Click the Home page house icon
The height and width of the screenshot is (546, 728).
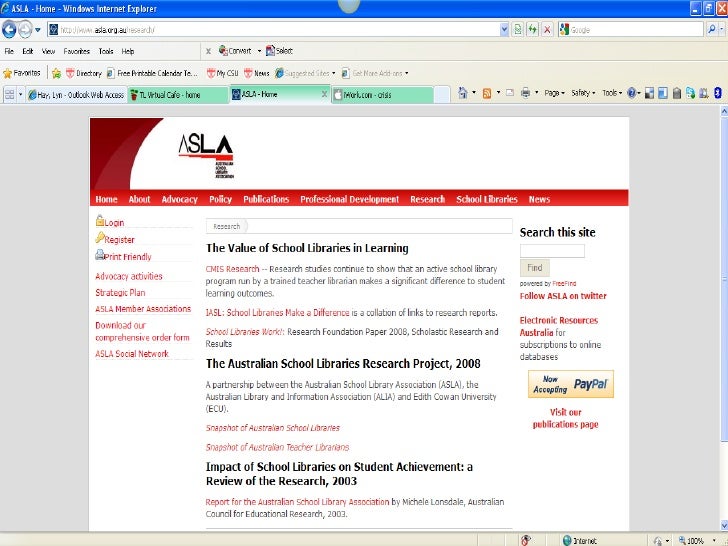point(463,93)
